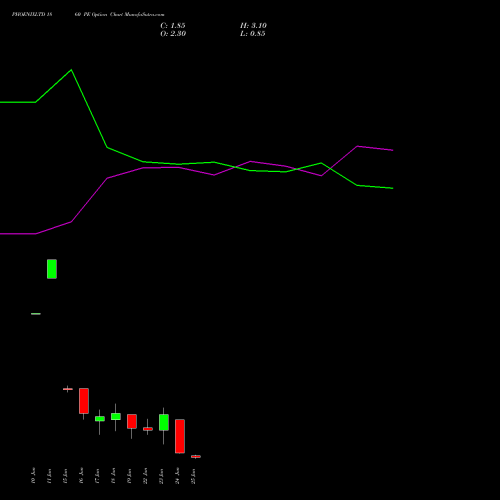The image size is (500, 500).
Task: Click the peak of the green line
Action: 71,70
